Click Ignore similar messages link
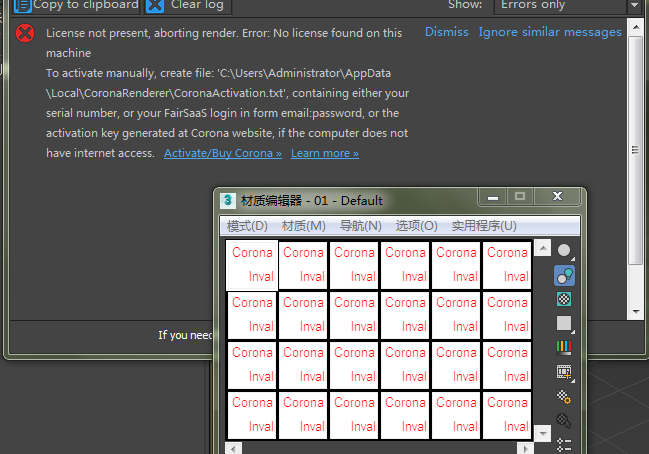 550,32
